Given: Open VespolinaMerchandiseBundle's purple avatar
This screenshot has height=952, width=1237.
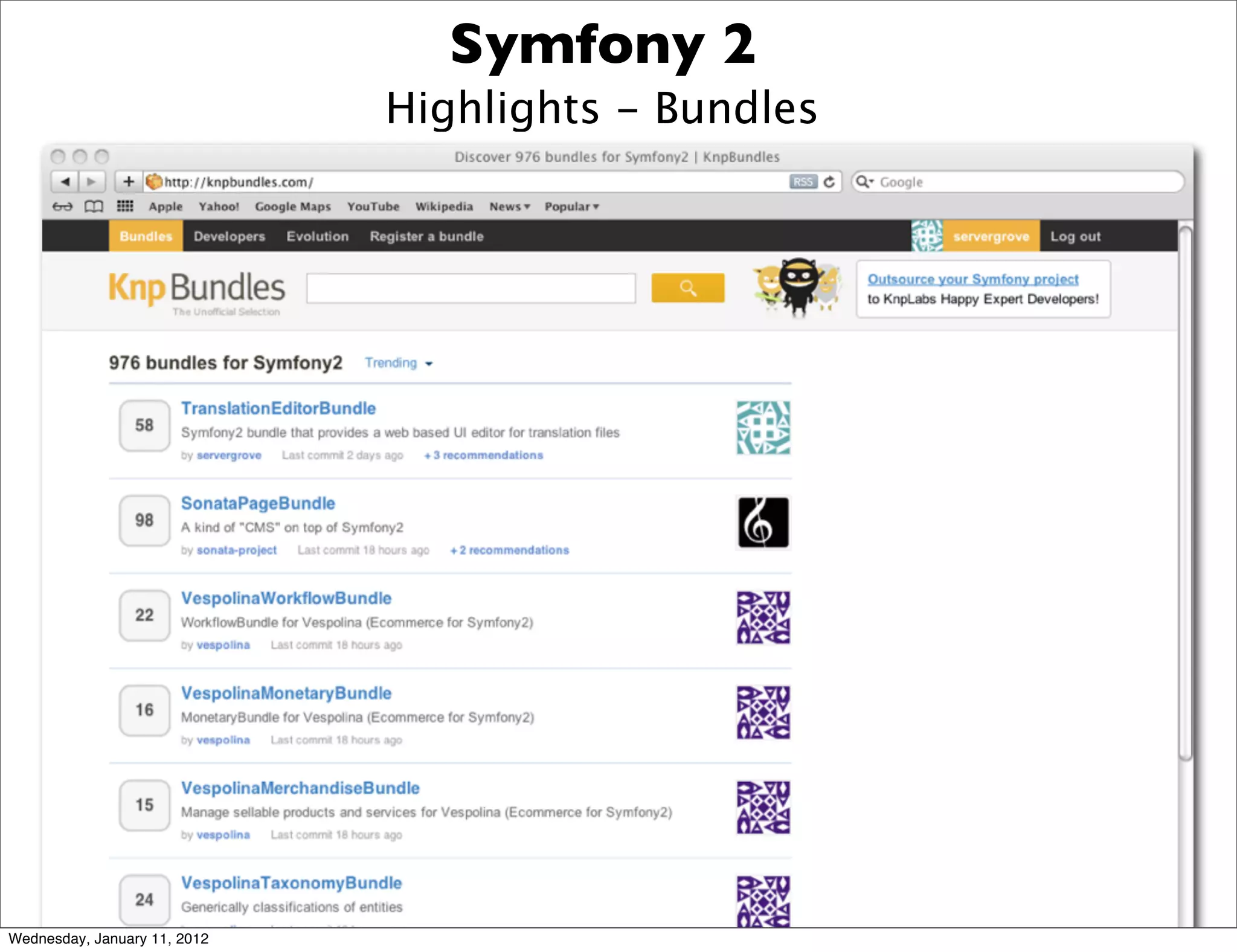Looking at the screenshot, I should coord(763,808).
